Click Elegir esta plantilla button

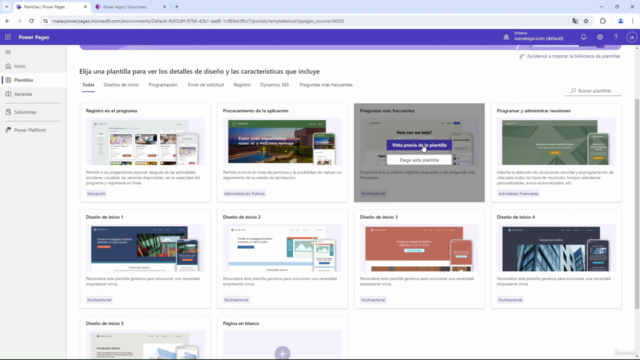[419, 160]
